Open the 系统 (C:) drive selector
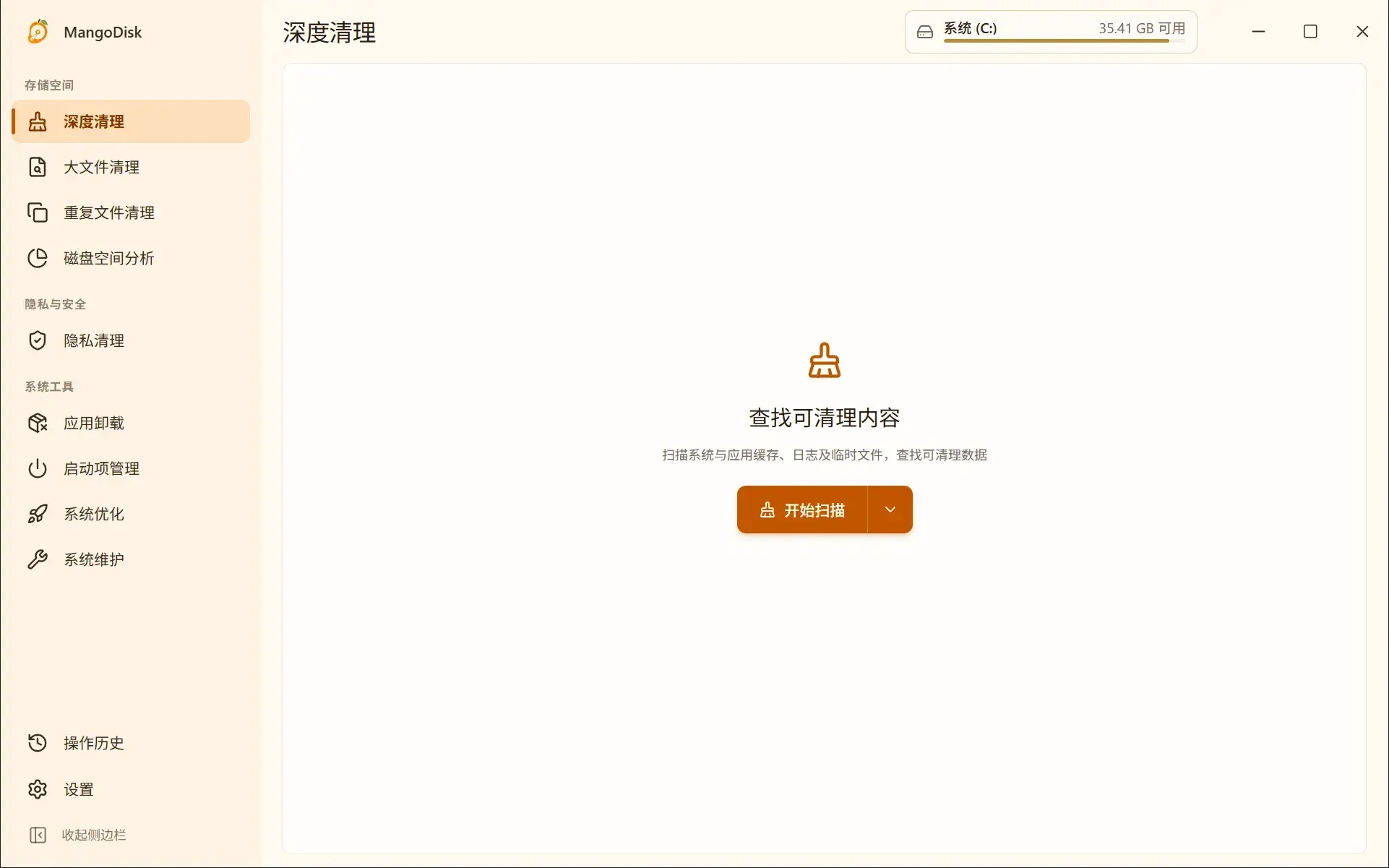This screenshot has width=1389, height=868. click(1051, 32)
